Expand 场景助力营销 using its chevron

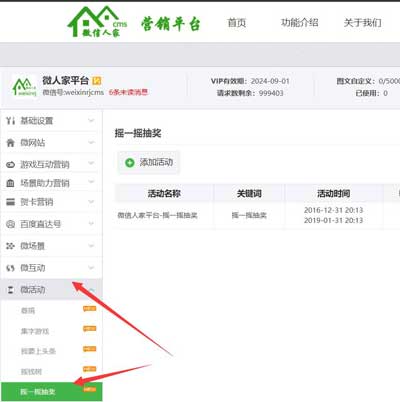click(91, 182)
